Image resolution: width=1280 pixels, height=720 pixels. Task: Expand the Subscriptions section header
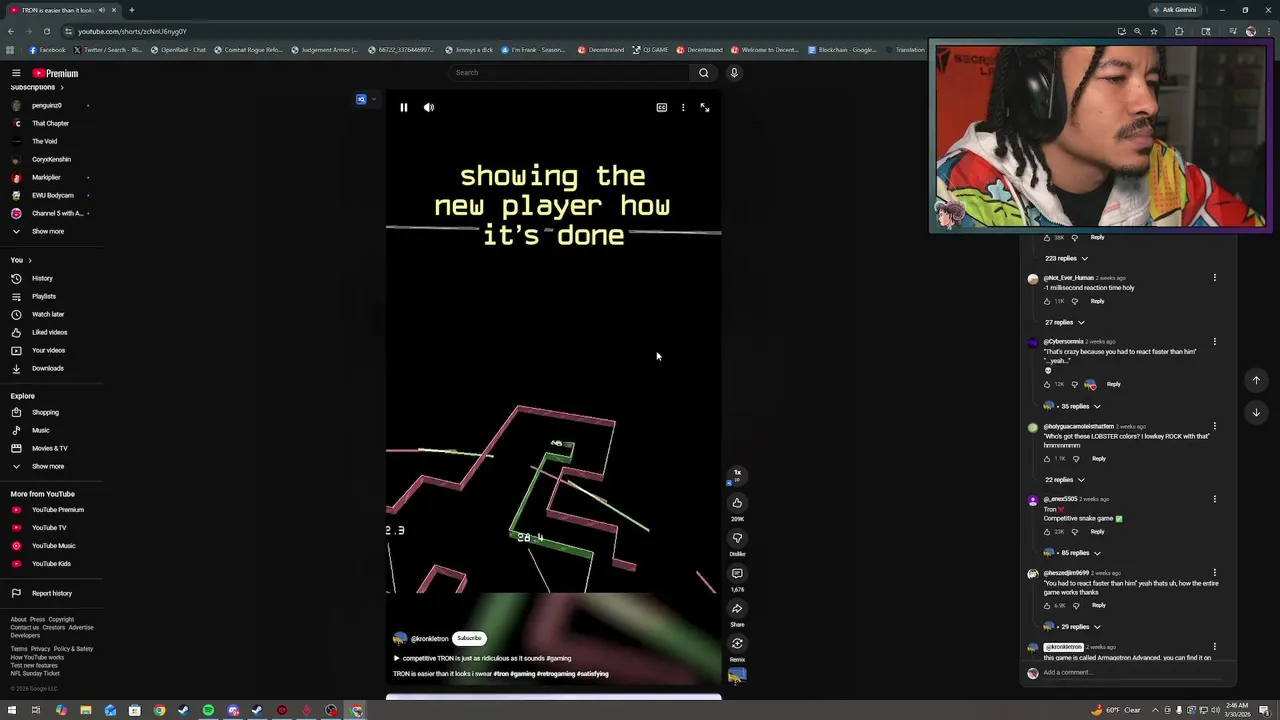37,87
